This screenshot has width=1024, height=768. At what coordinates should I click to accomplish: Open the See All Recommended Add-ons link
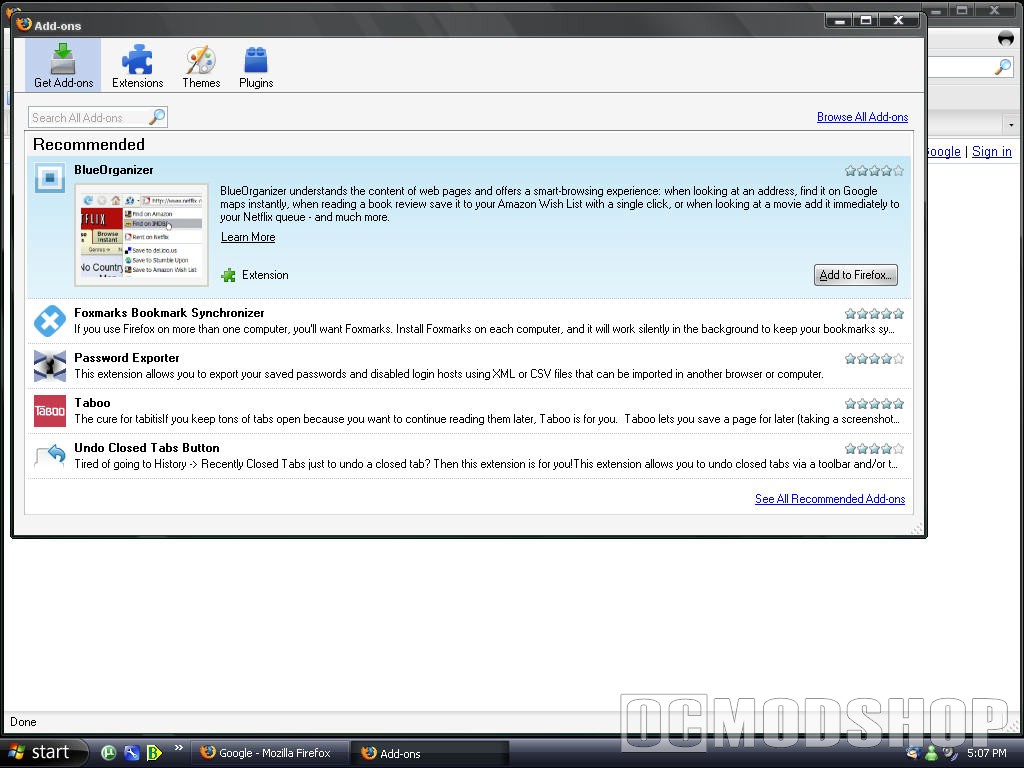[830, 499]
